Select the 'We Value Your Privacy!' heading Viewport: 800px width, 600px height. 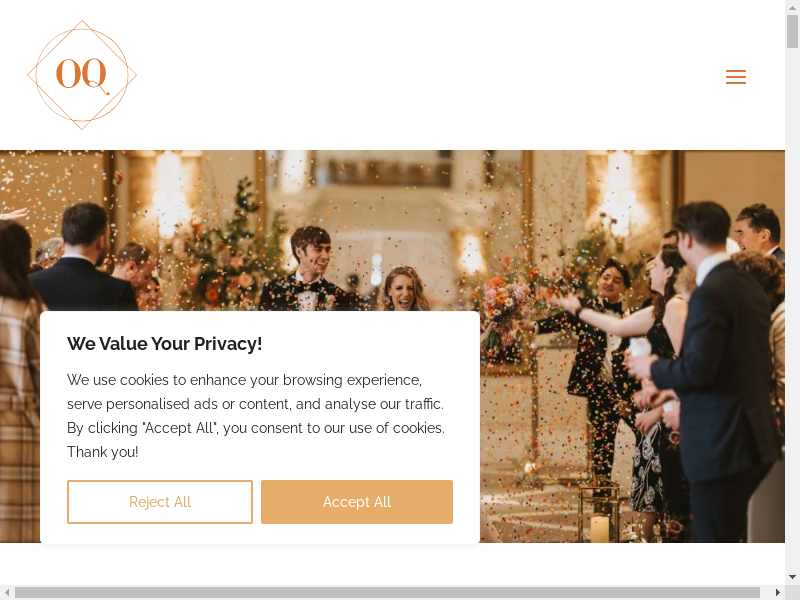point(164,343)
